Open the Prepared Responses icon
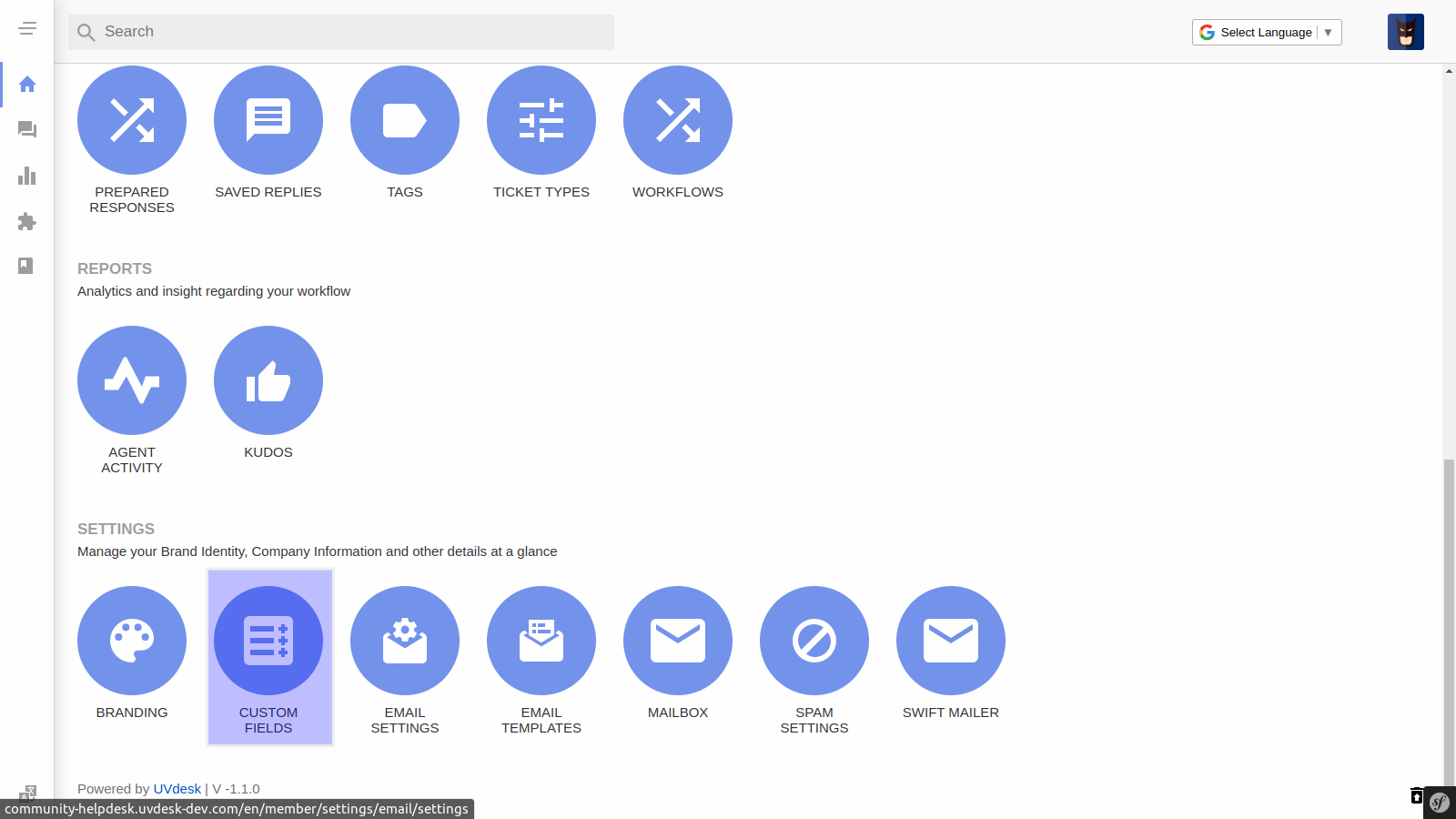Screen dimensions: 1456x819 [x=132, y=120]
